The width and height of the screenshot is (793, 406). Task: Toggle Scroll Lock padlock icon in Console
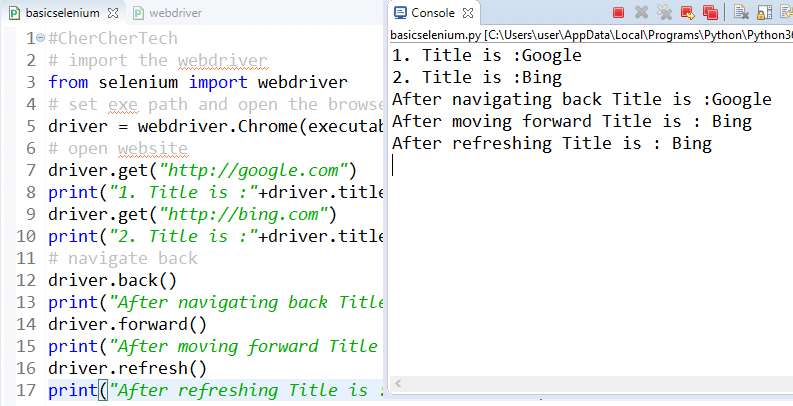click(x=764, y=12)
